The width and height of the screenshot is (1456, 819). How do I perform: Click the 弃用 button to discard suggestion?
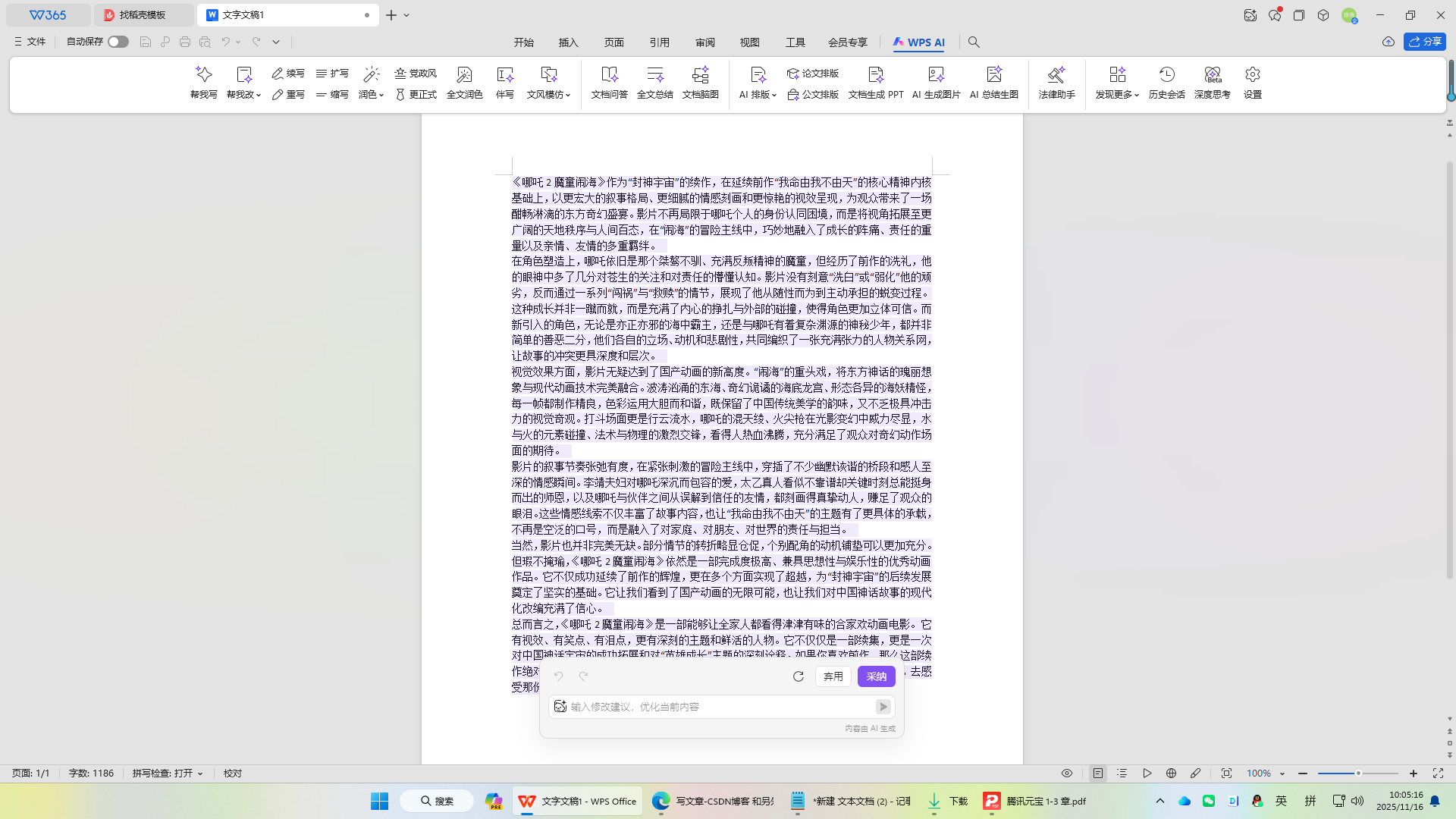coord(833,676)
